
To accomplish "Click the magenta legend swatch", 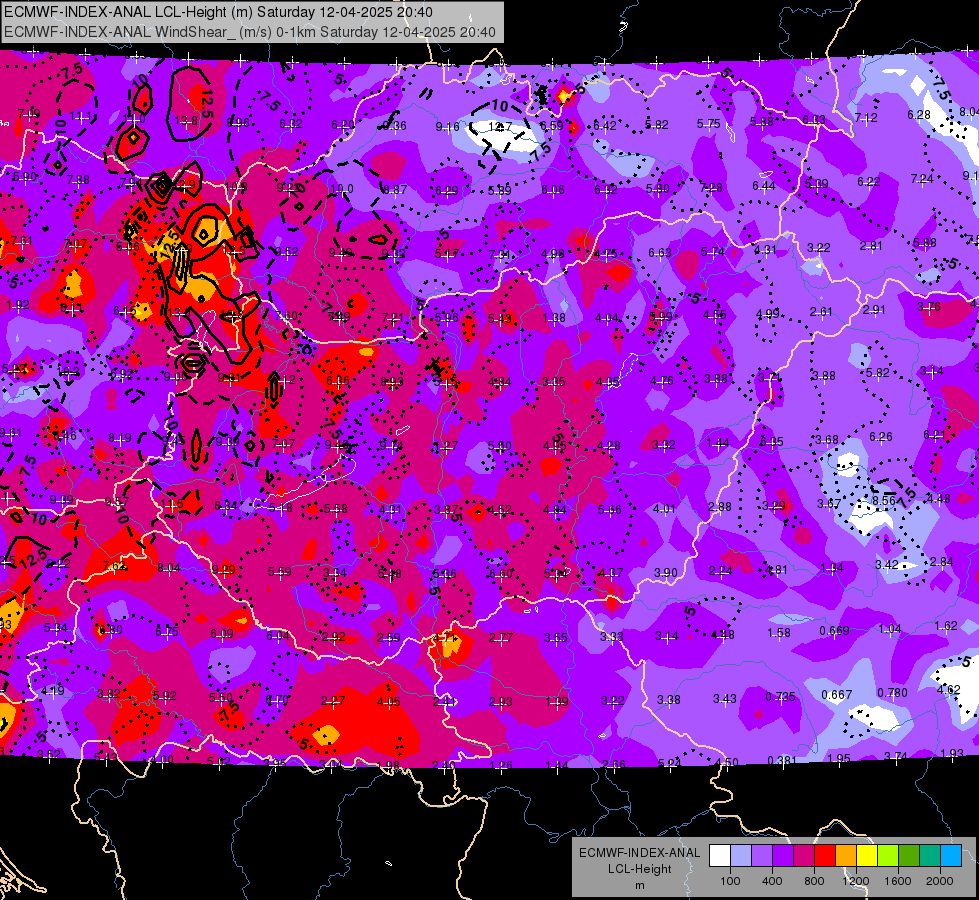I will (804, 855).
